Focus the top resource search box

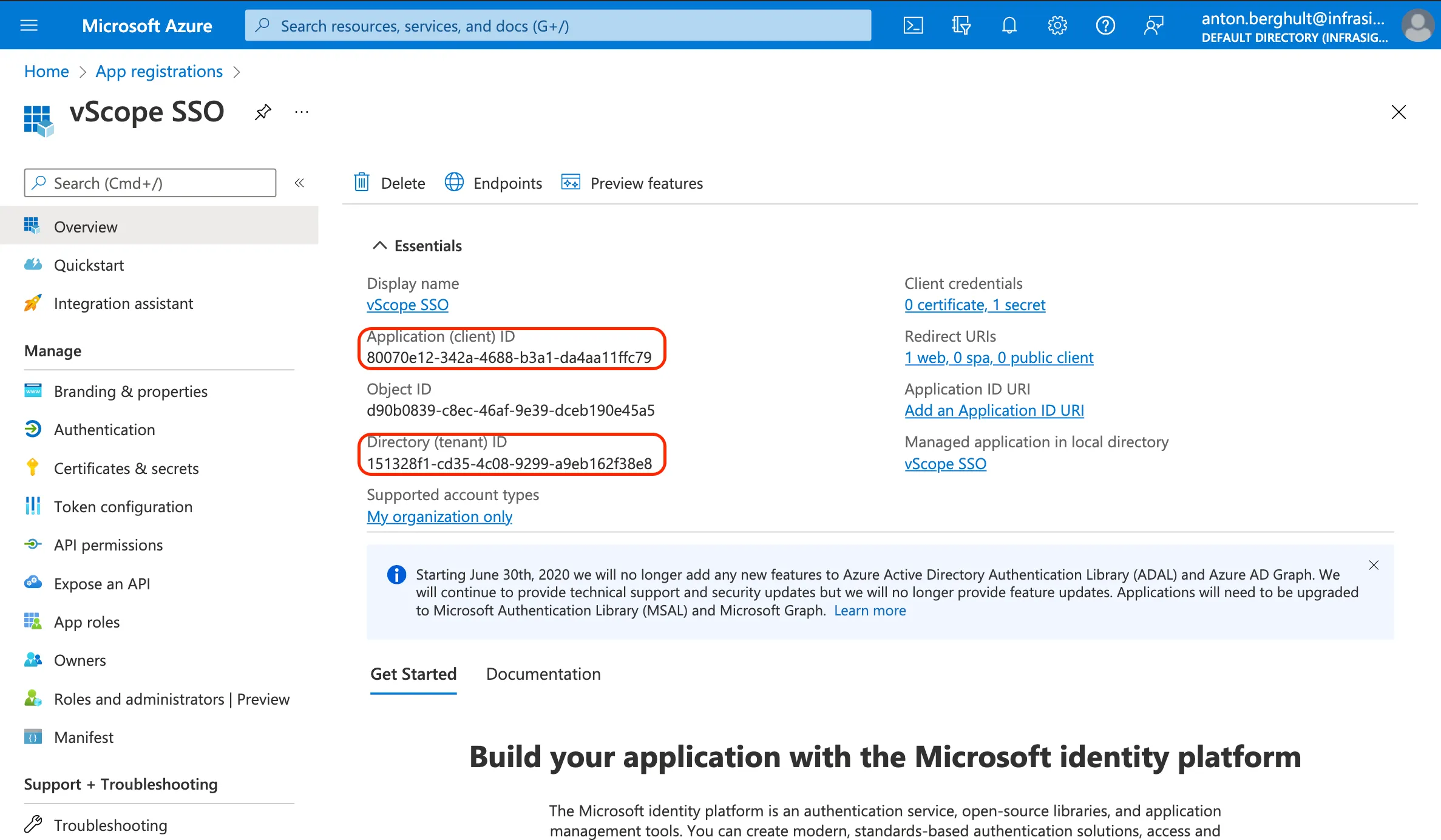(x=558, y=25)
